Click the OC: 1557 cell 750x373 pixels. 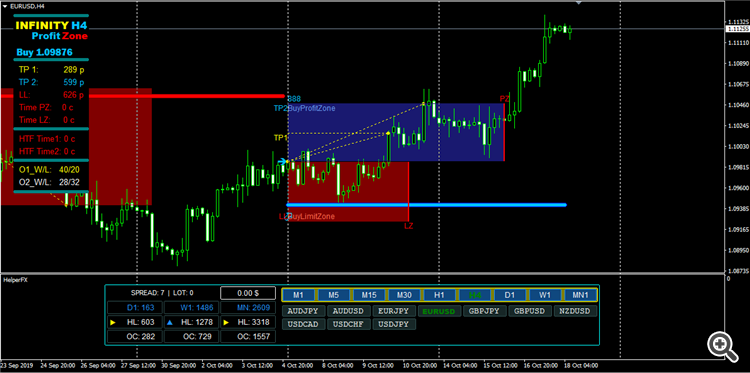click(248, 337)
